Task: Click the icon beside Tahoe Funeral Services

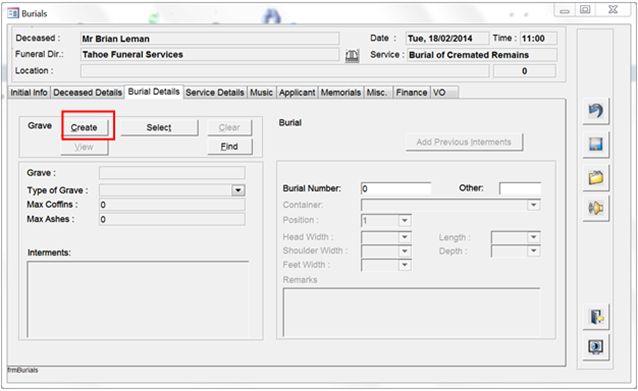Action: [x=352, y=55]
